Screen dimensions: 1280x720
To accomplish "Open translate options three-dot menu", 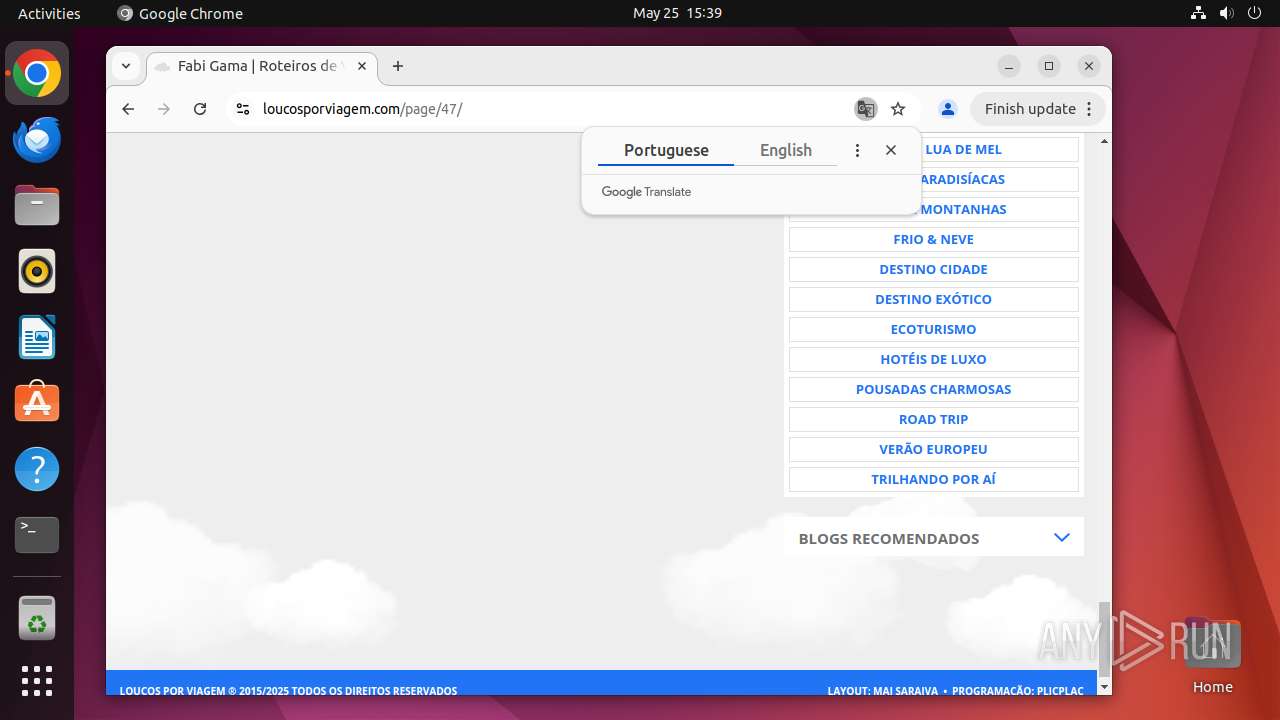I will [857, 150].
